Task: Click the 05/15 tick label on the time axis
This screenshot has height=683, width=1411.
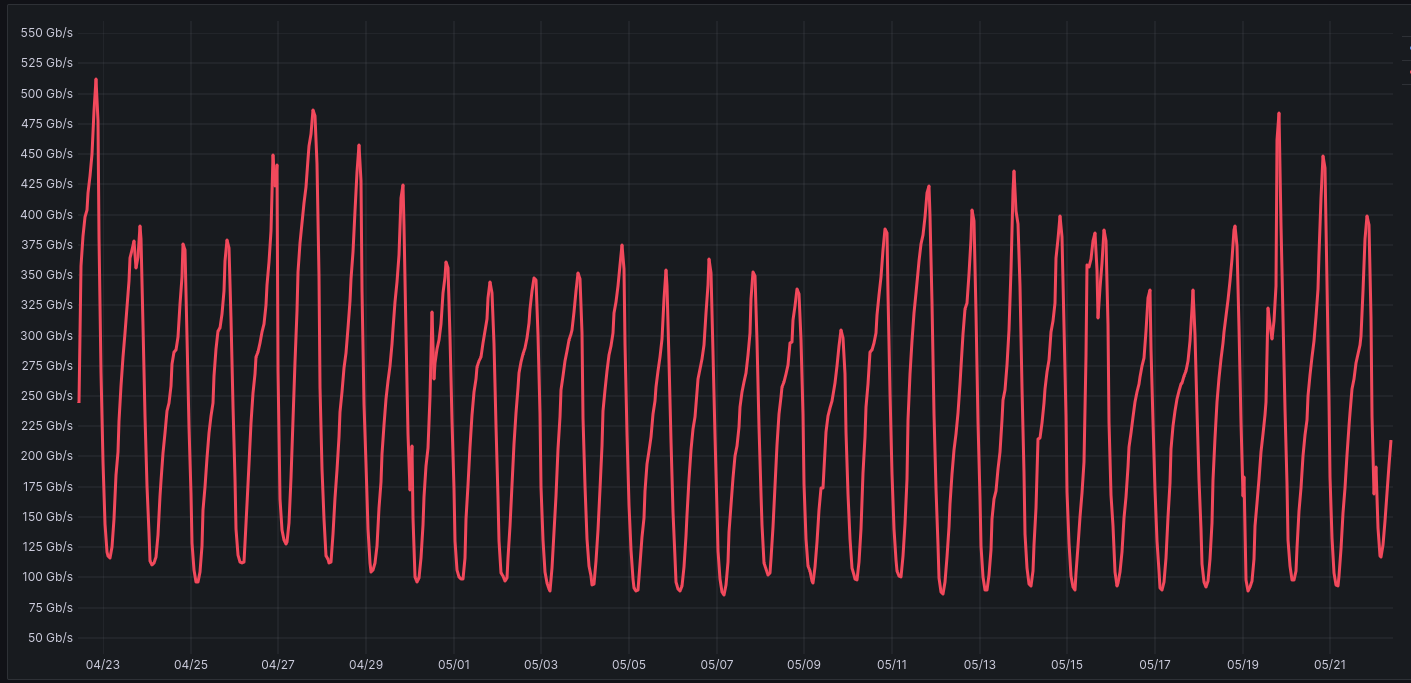Action: 1067,664
